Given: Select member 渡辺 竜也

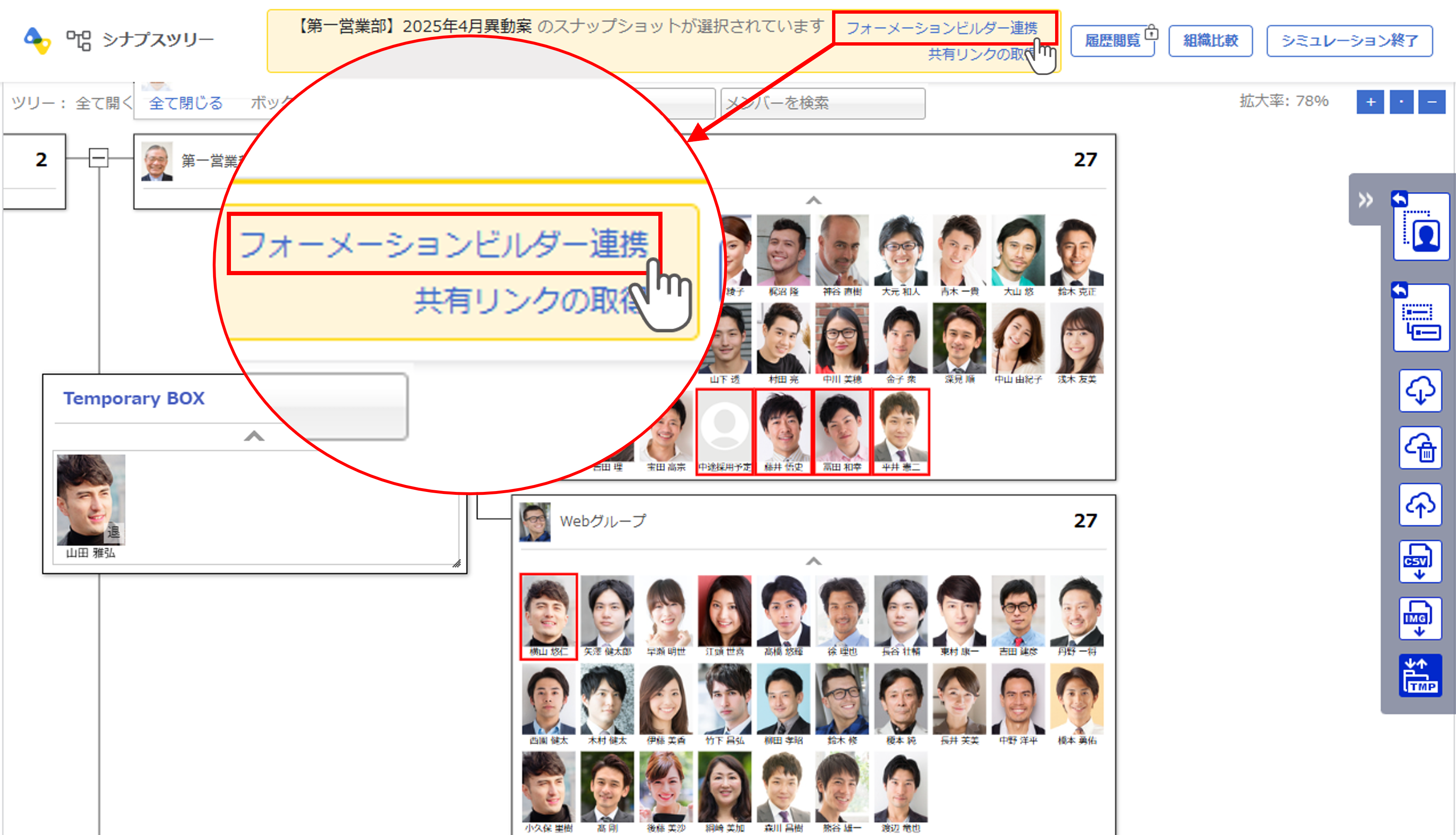Looking at the screenshot, I should pyautogui.click(x=901, y=793).
